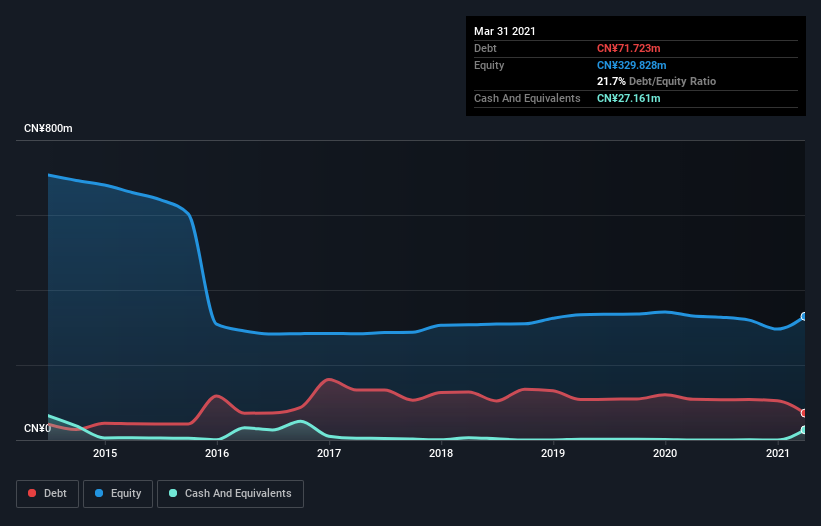The width and height of the screenshot is (821, 526).
Task: Click the teal Cash legend dot
Action: pyautogui.click(x=173, y=493)
